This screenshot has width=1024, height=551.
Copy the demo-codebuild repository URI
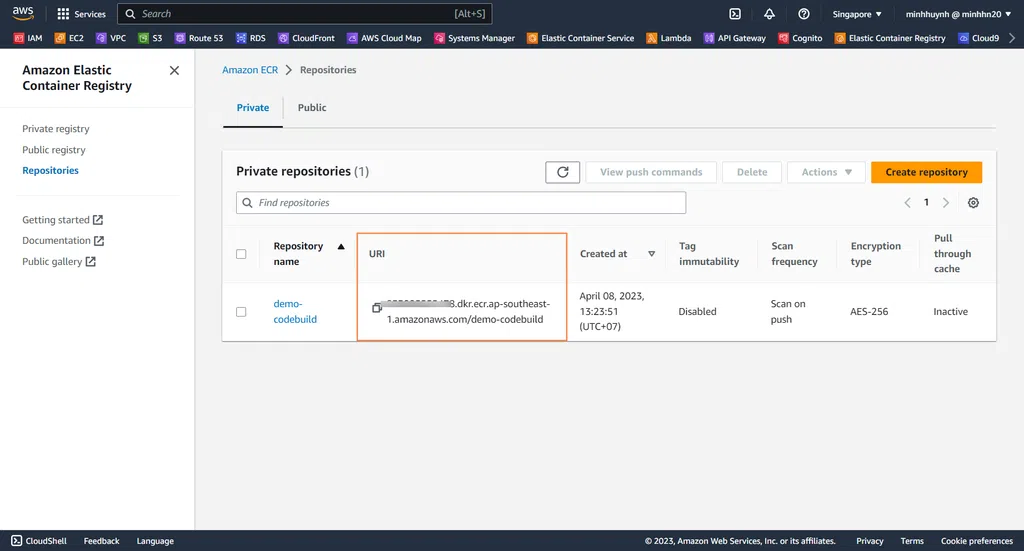point(377,307)
